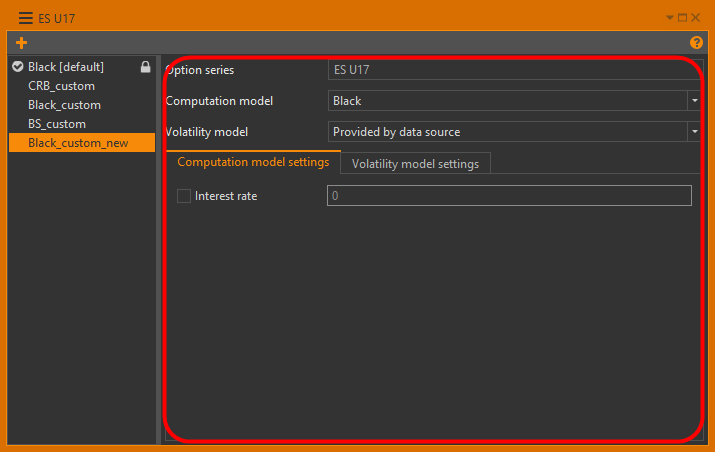The width and height of the screenshot is (715, 452).
Task: Expand the Volatility model dropdown
Action: 693,132
